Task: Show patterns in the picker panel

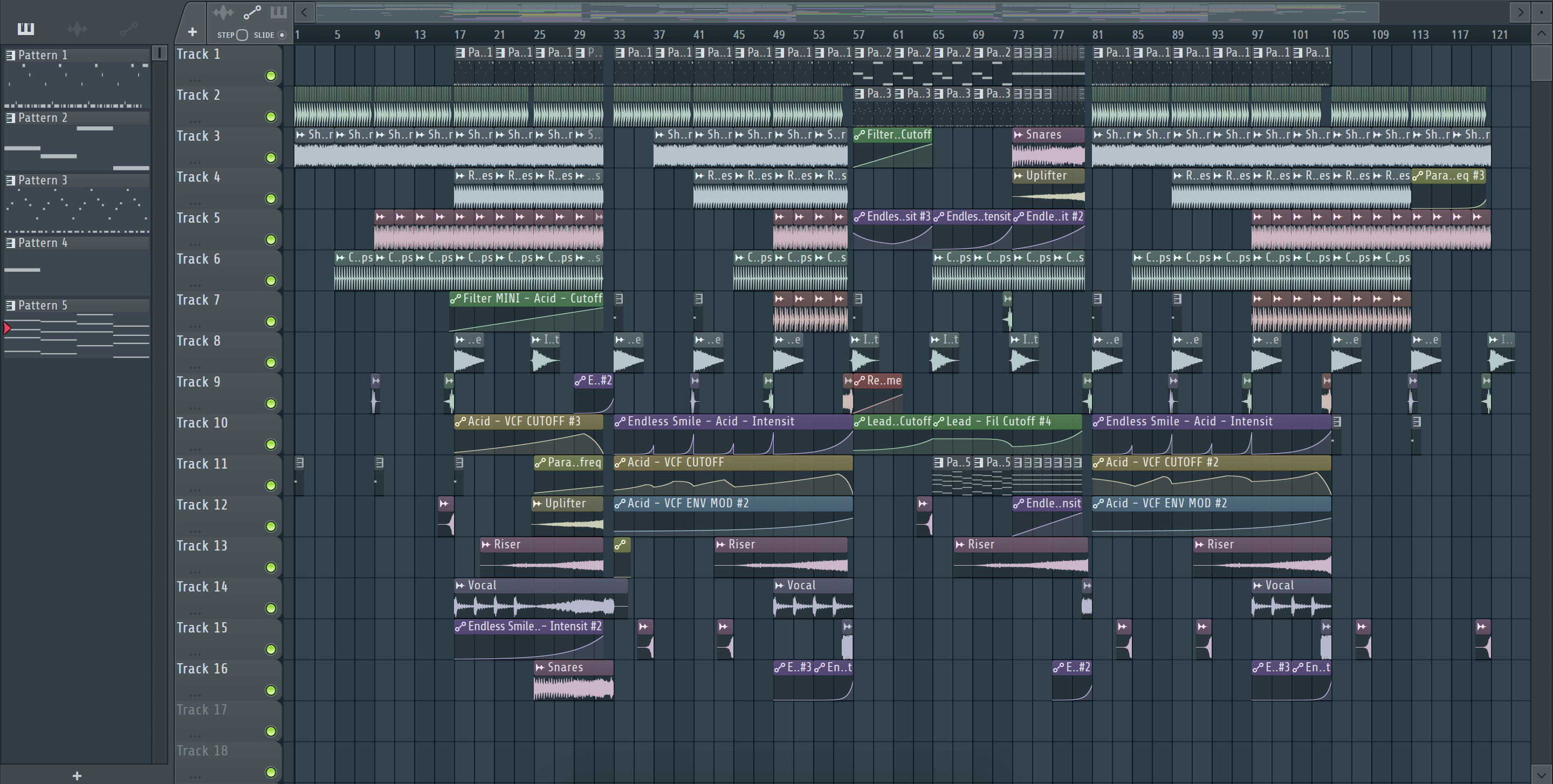Action: tap(25, 29)
